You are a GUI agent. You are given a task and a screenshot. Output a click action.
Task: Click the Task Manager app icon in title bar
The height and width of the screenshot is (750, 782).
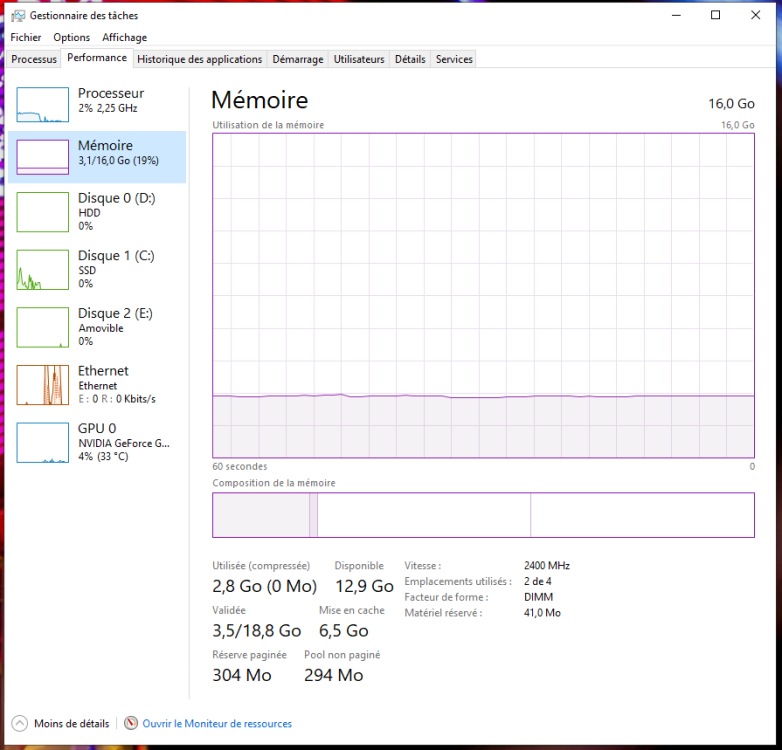[x=18, y=16]
